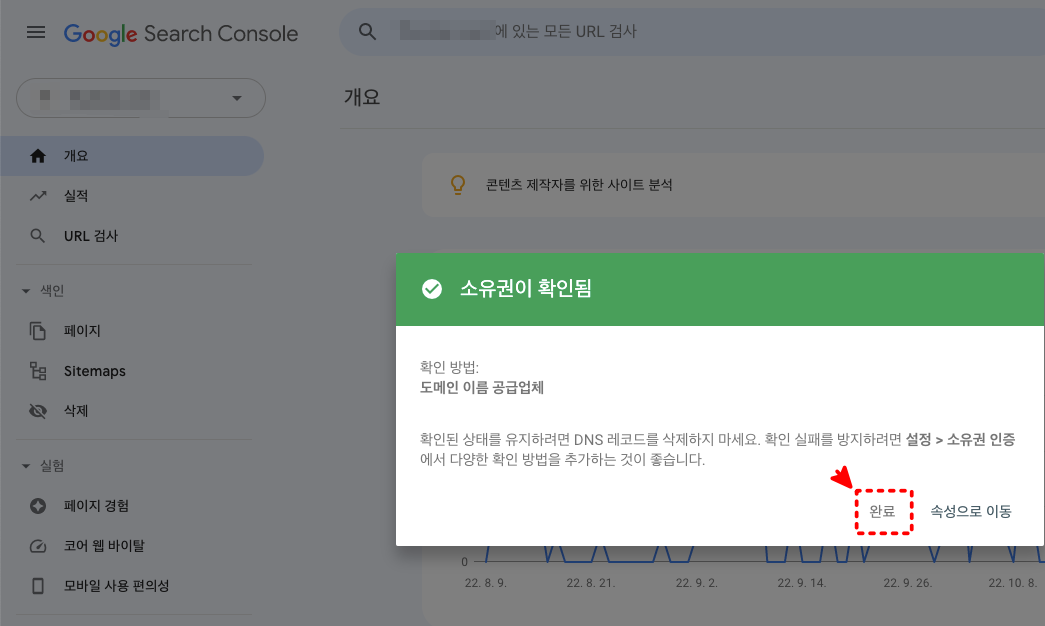Open URL 검사 via the magnifier icon

[x=38, y=235]
